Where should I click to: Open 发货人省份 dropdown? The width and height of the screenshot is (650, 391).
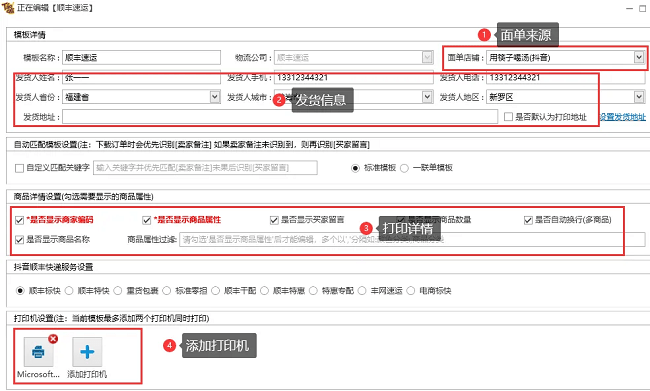[x=215, y=97]
